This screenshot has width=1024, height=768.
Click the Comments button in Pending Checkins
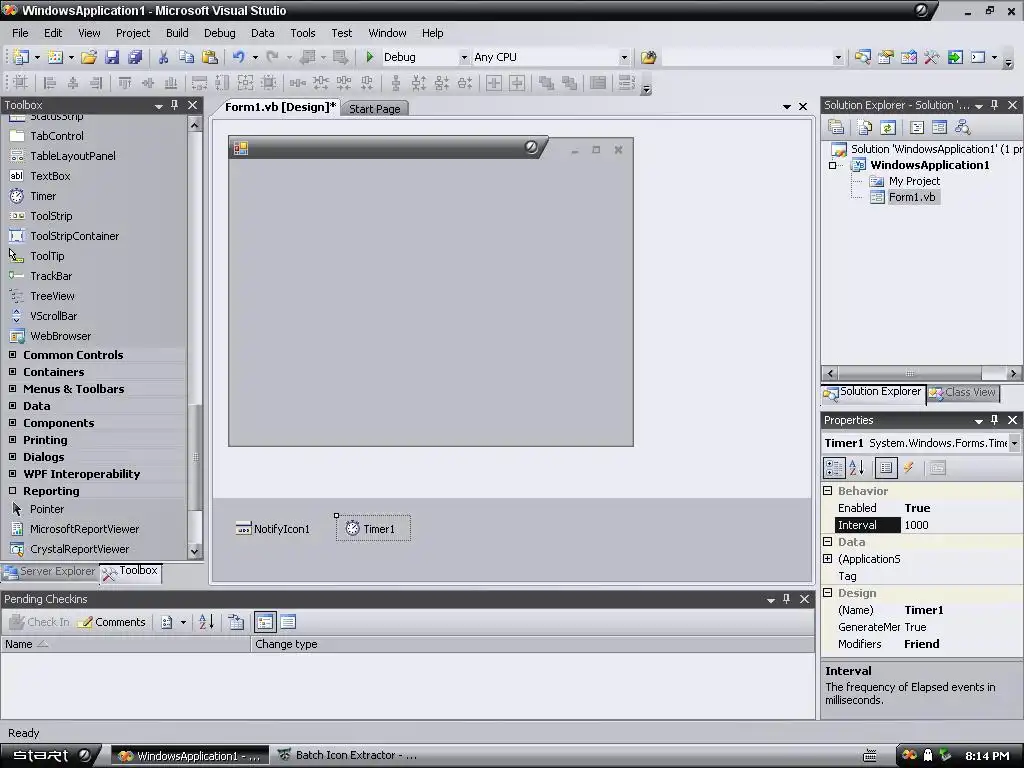coord(112,622)
